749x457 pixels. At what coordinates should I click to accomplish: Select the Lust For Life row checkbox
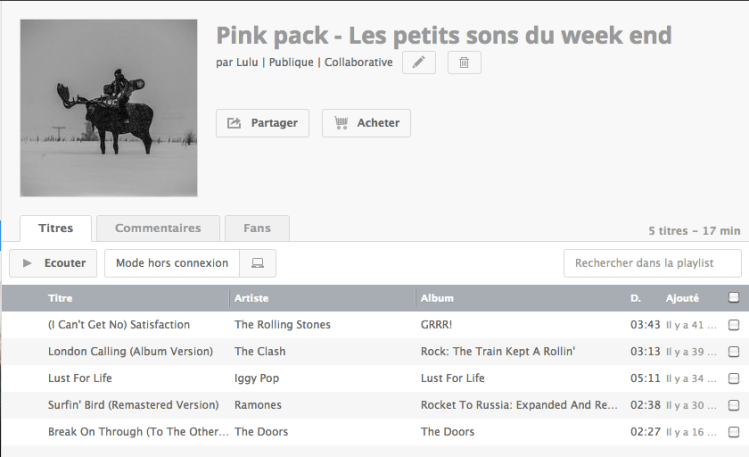[734, 379]
